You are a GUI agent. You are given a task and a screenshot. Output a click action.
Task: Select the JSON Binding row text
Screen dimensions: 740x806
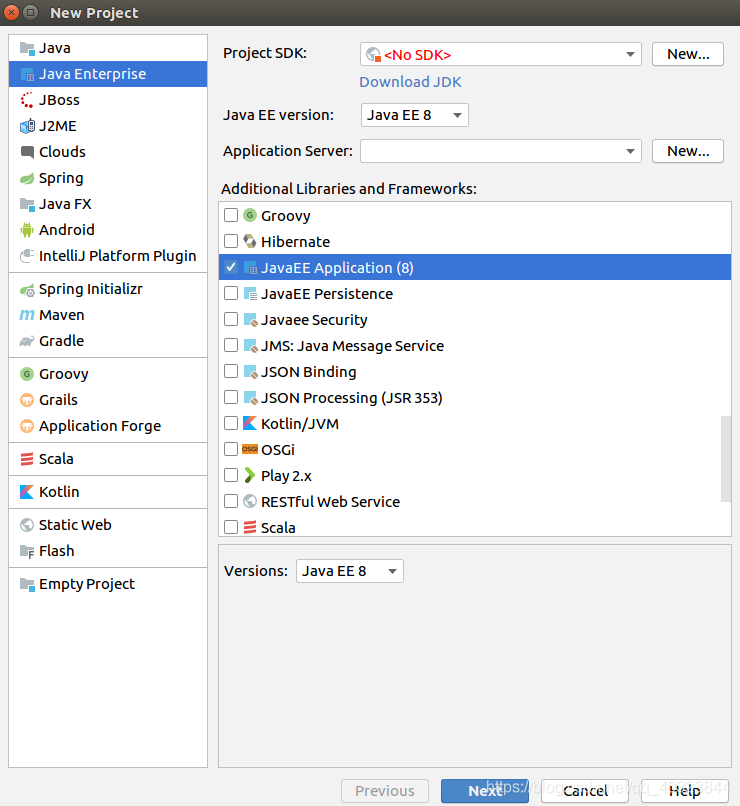point(308,372)
